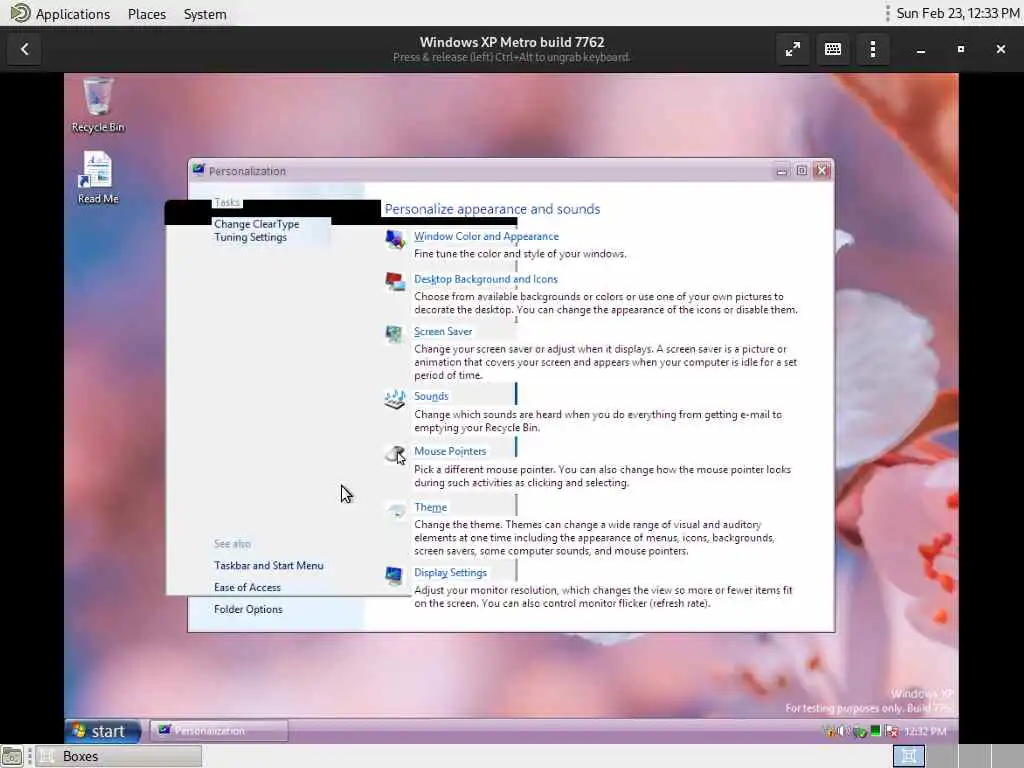The width and height of the screenshot is (1024, 768).
Task: Open Window Color and Appearance link
Action: [486, 236]
